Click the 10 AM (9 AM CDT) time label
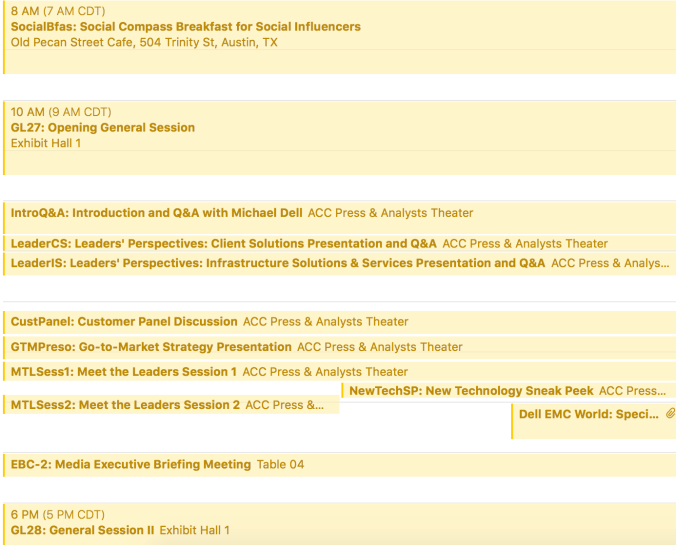Image resolution: width=676 pixels, height=545 pixels. pos(61,112)
